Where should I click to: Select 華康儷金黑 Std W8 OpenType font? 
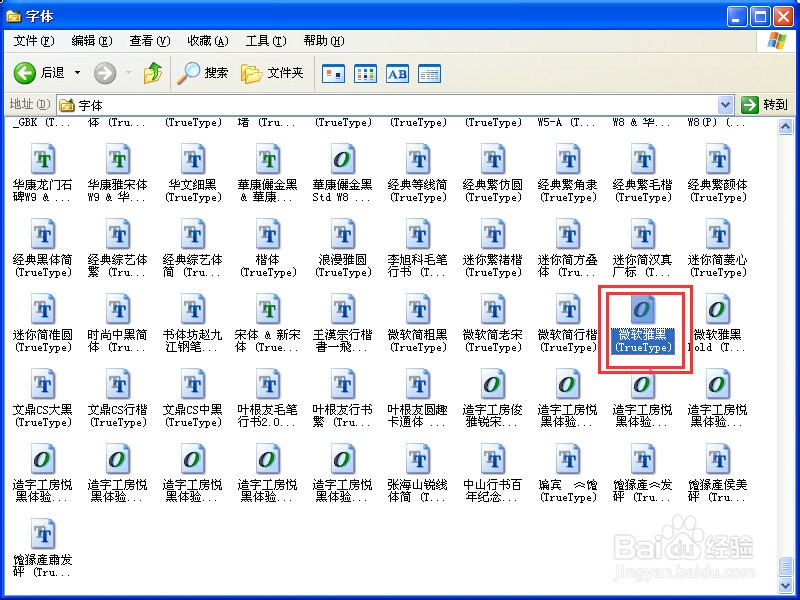click(x=343, y=159)
